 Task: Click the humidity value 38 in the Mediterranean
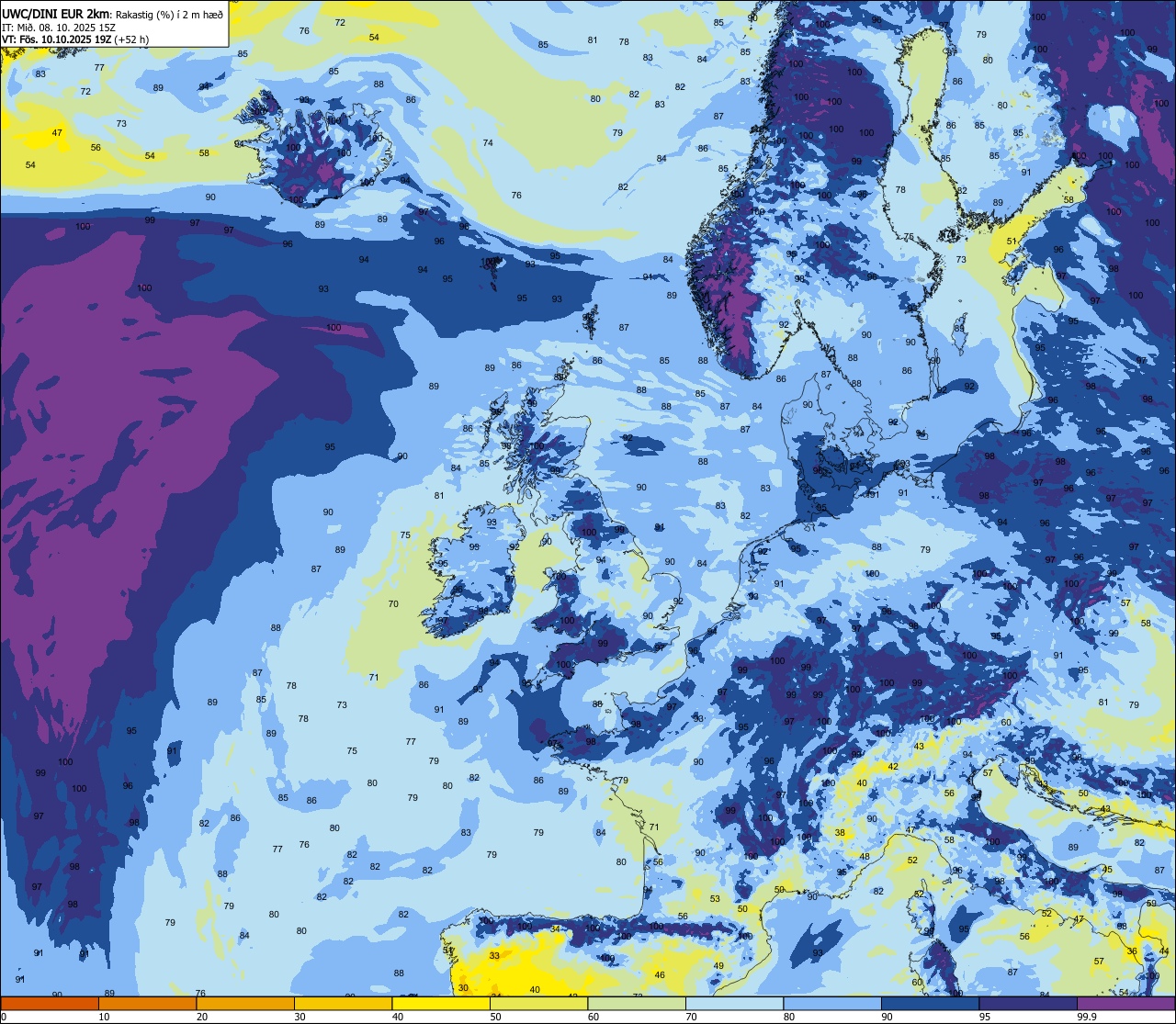840,833
